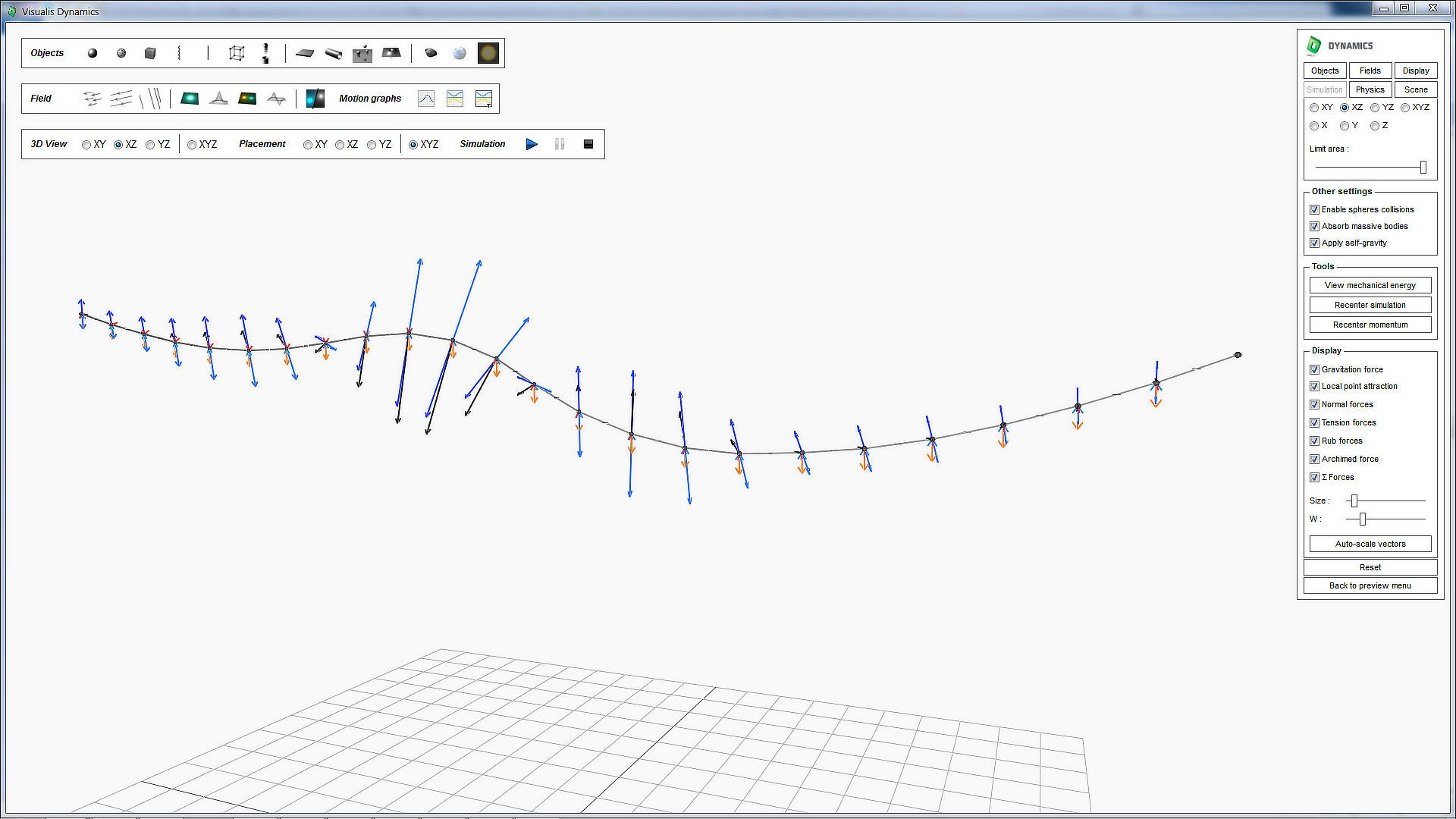Select the flat plane object icon
The width and height of the screenshot is (1456, 819).
(x=305, y=53)
